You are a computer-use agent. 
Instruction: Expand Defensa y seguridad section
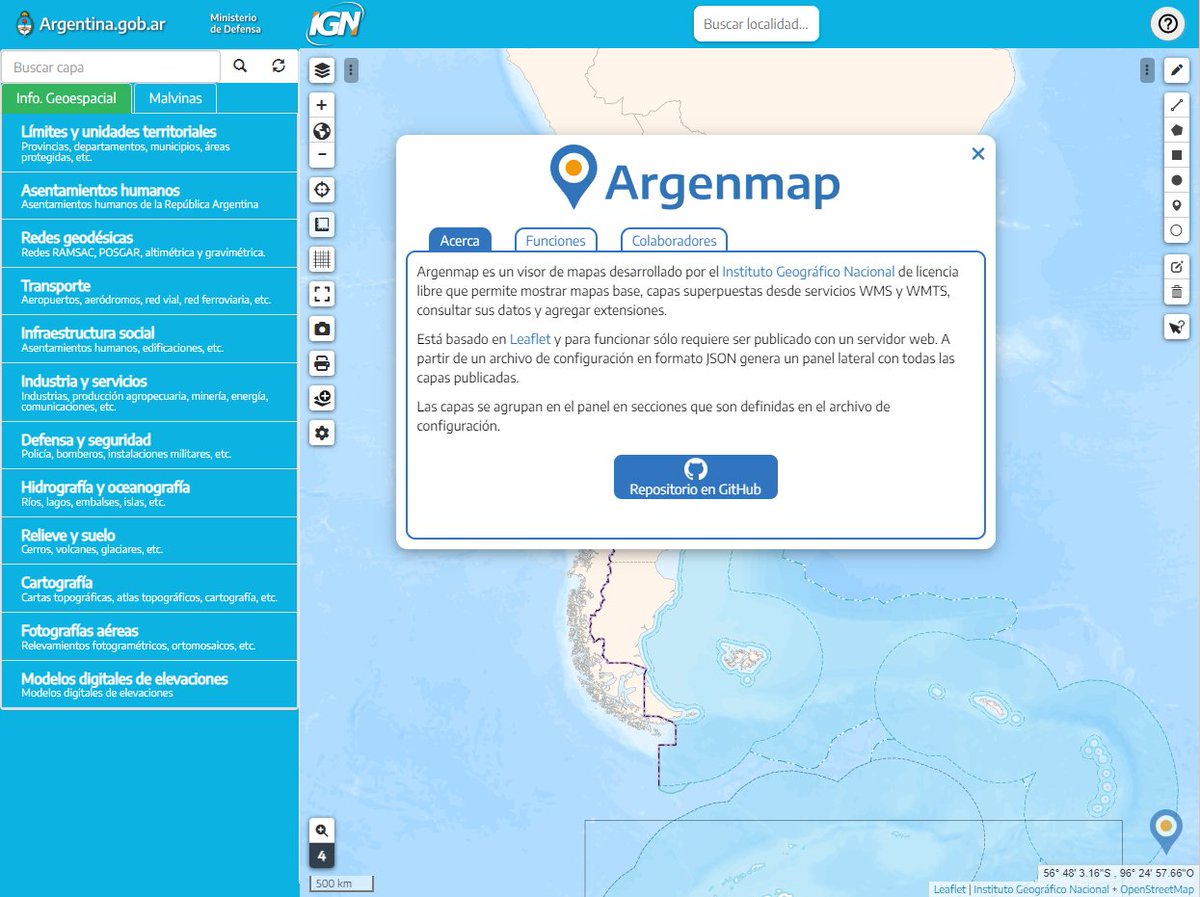point(149,445)
